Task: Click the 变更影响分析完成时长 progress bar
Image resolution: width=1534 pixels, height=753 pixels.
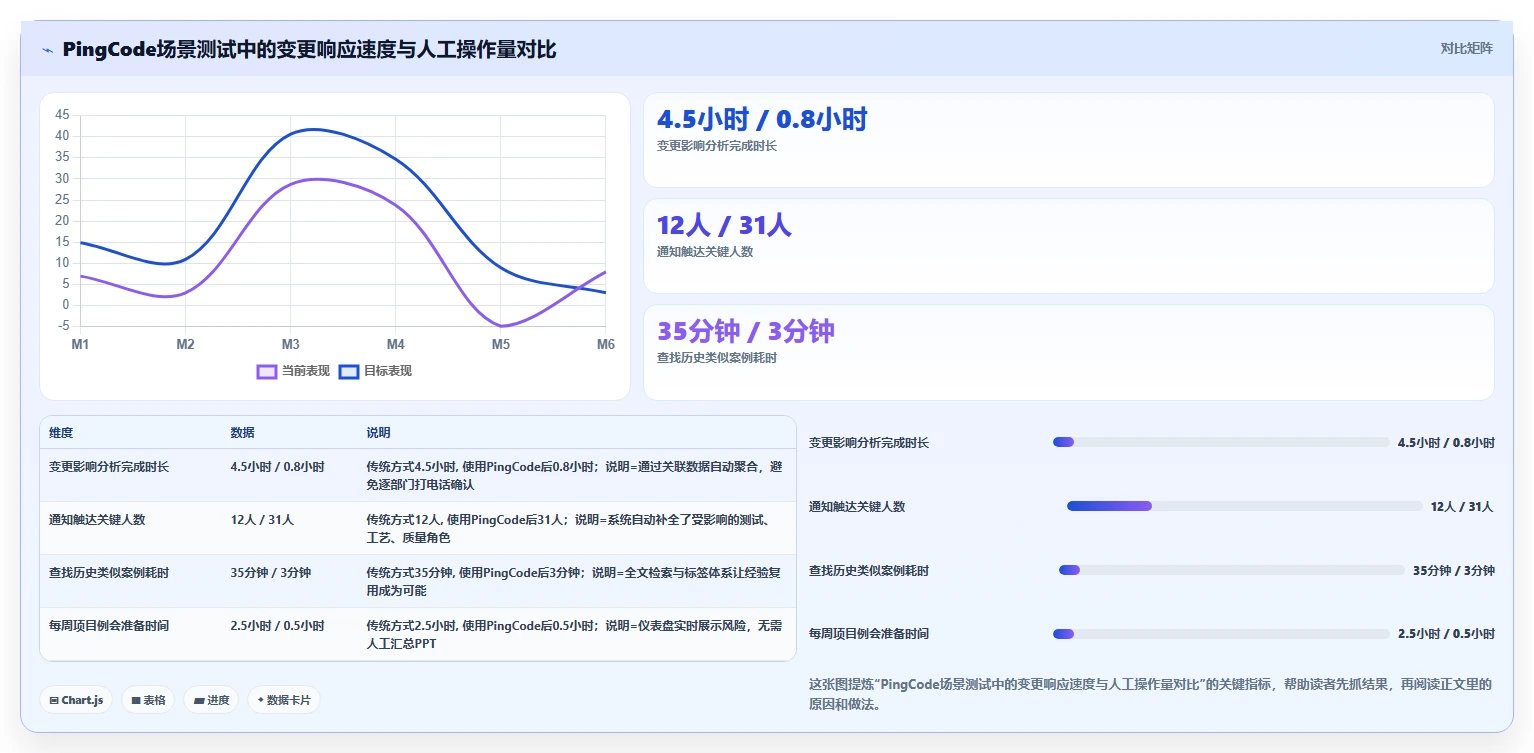Action: click(x=1221, y=442)
